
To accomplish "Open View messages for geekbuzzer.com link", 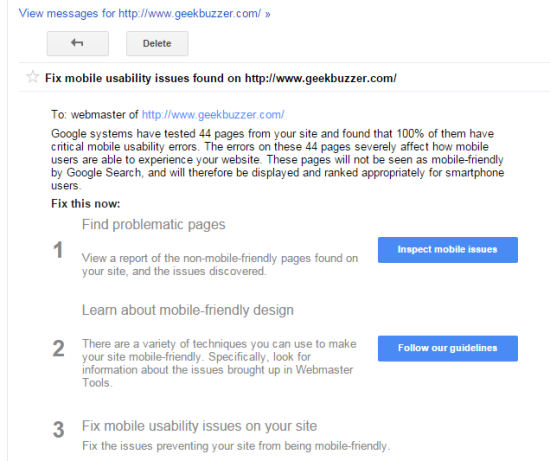I will (140, 13).
